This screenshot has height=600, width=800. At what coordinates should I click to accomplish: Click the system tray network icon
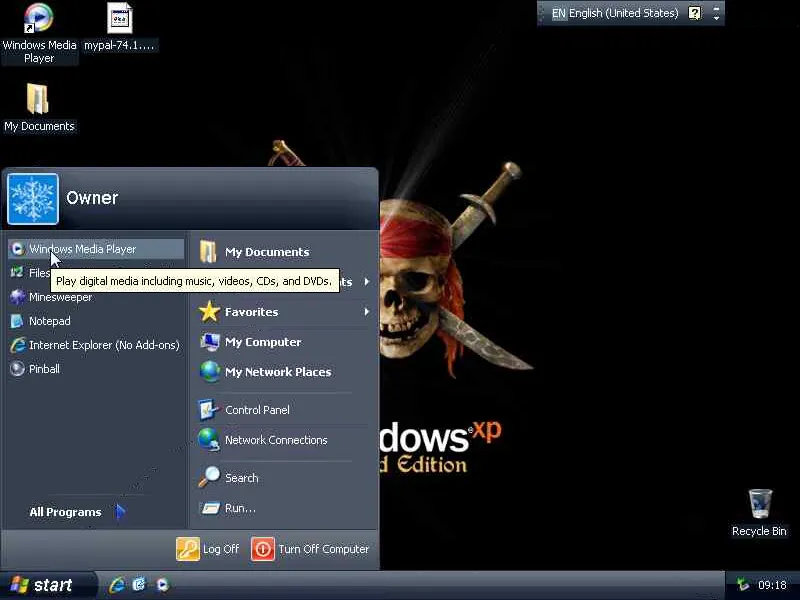coord(743,585)
